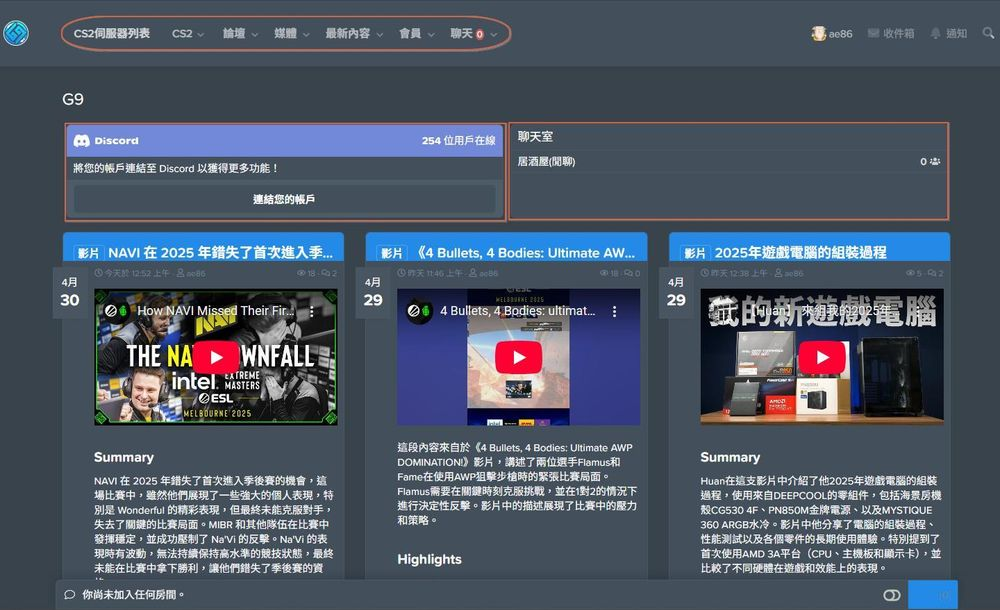Click the ae86 user avatar in the header
Viewport: 1000px width, 610px height.
818,33
